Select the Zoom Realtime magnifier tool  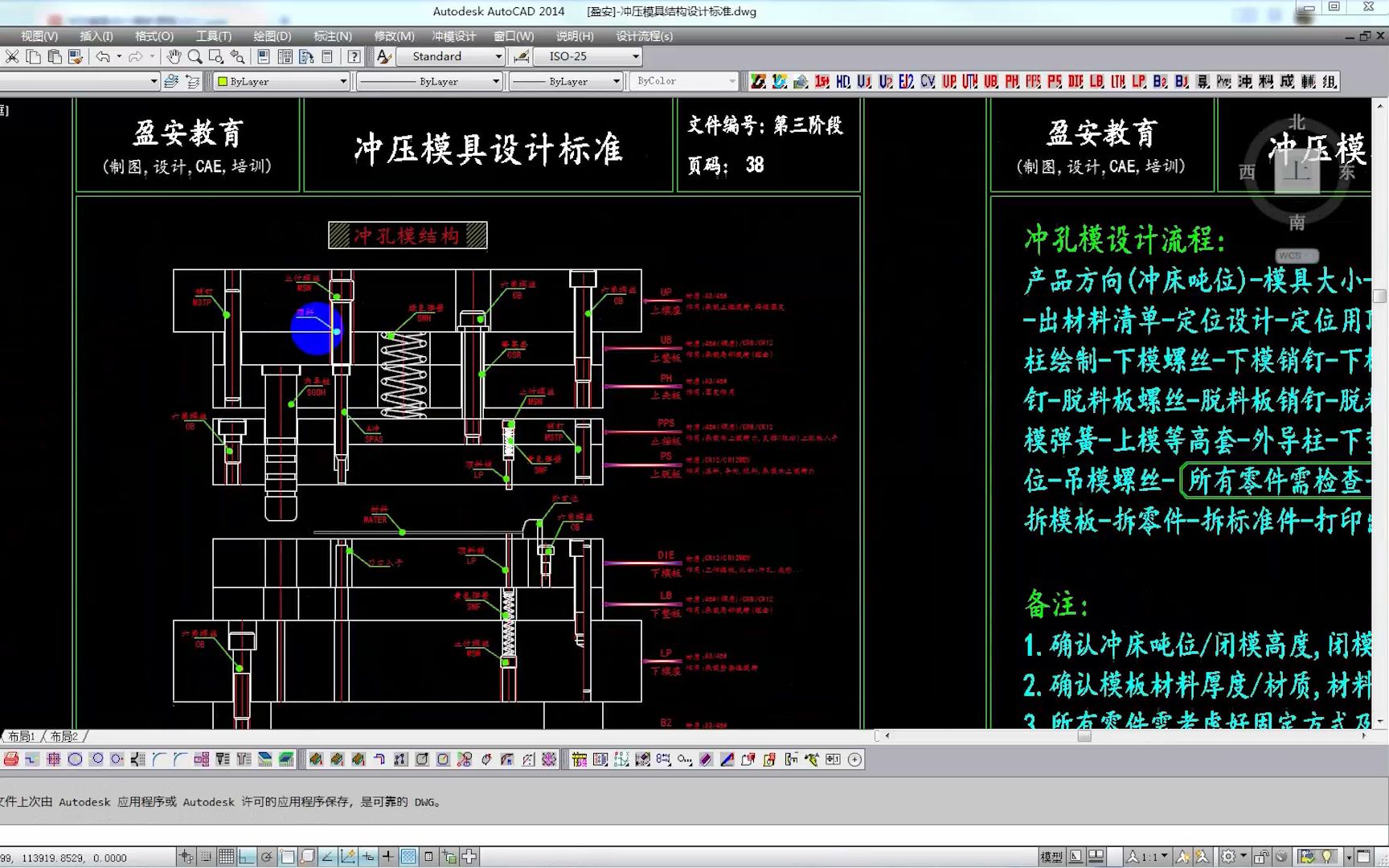coord(195,56)
